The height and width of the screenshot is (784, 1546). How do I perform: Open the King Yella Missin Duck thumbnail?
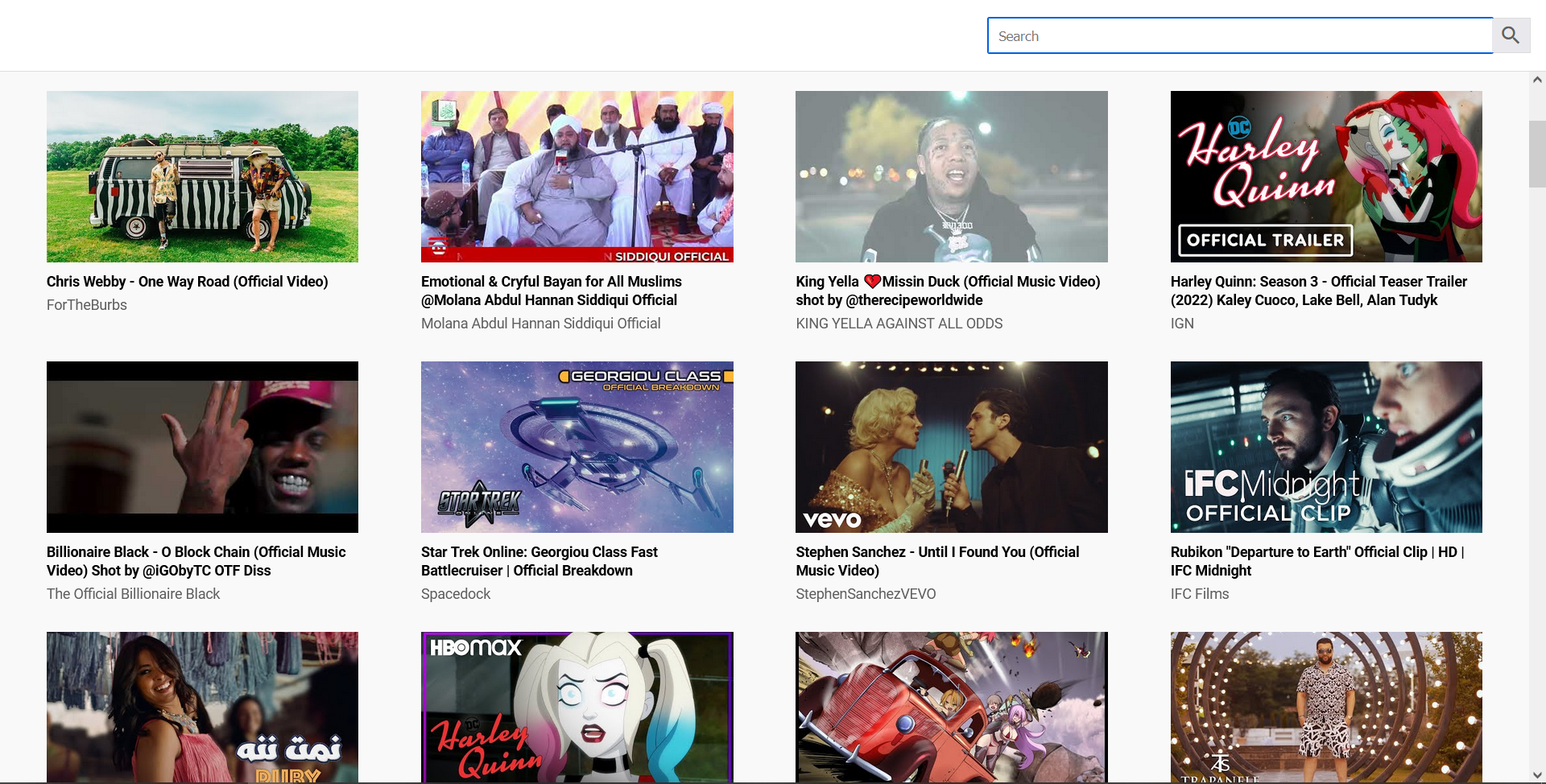952,176
